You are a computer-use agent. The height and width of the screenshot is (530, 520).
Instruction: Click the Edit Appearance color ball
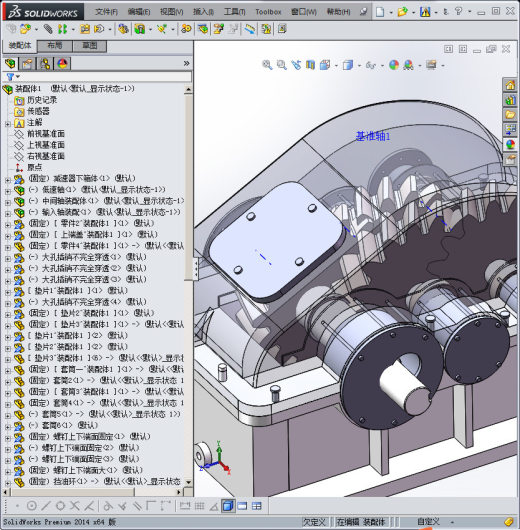(394, 65)
